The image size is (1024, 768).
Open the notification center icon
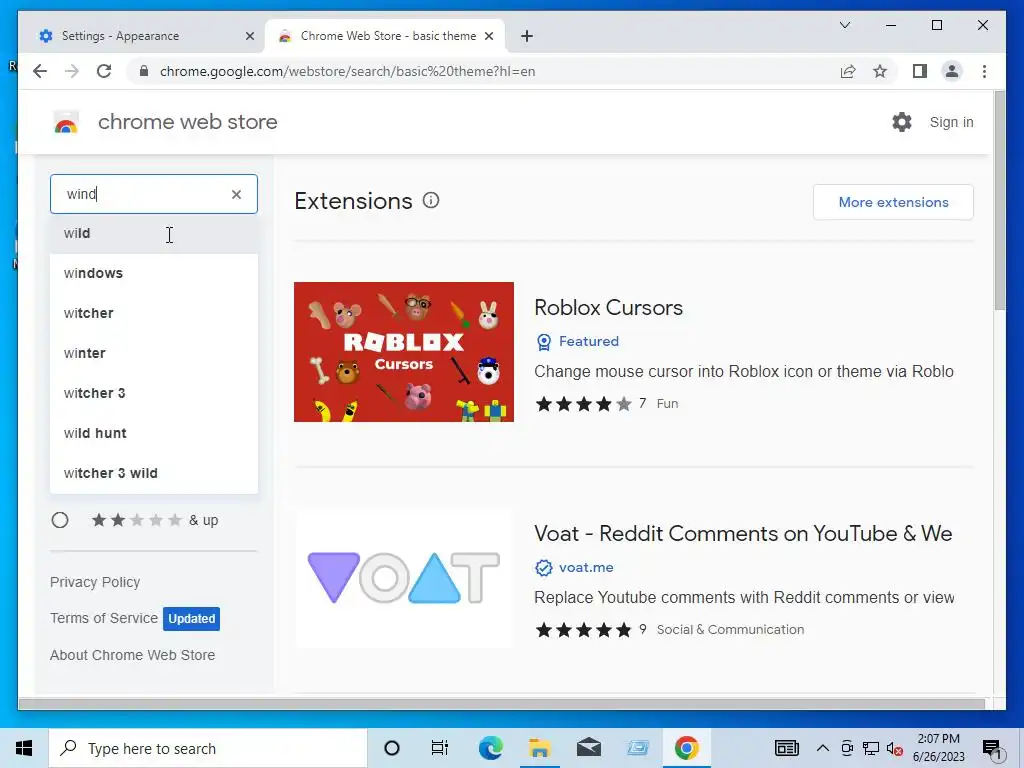click(x=992, y=748)
